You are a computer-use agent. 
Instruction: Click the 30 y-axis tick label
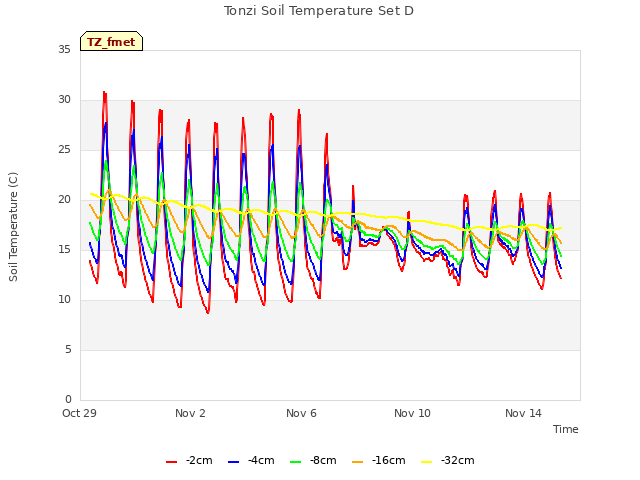coord(64,100)
